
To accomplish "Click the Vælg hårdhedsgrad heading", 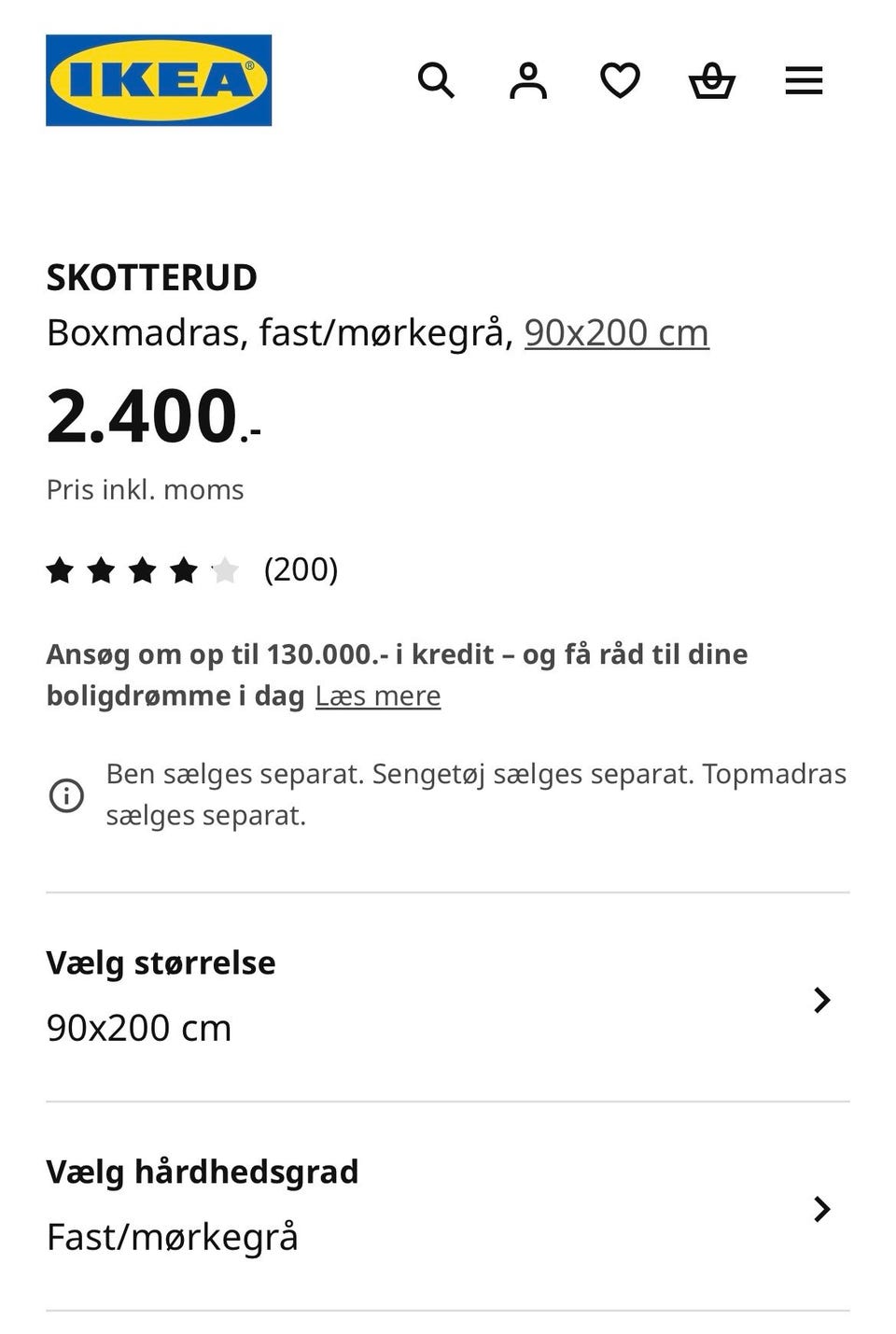I will tap(202, 1172).
